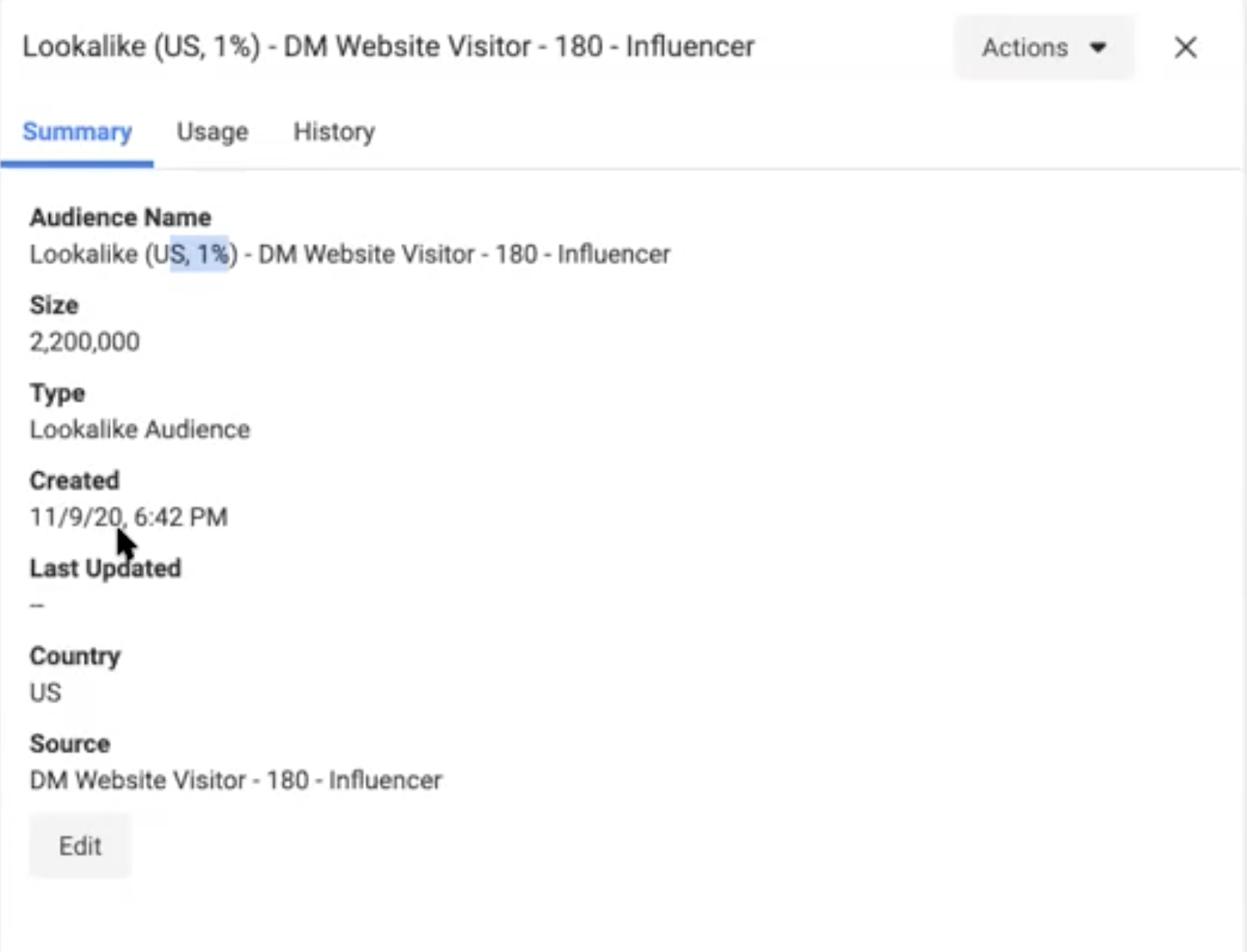Click the size value 2,200,000
Screen dimensions: 1247x952
pos(84,341)
